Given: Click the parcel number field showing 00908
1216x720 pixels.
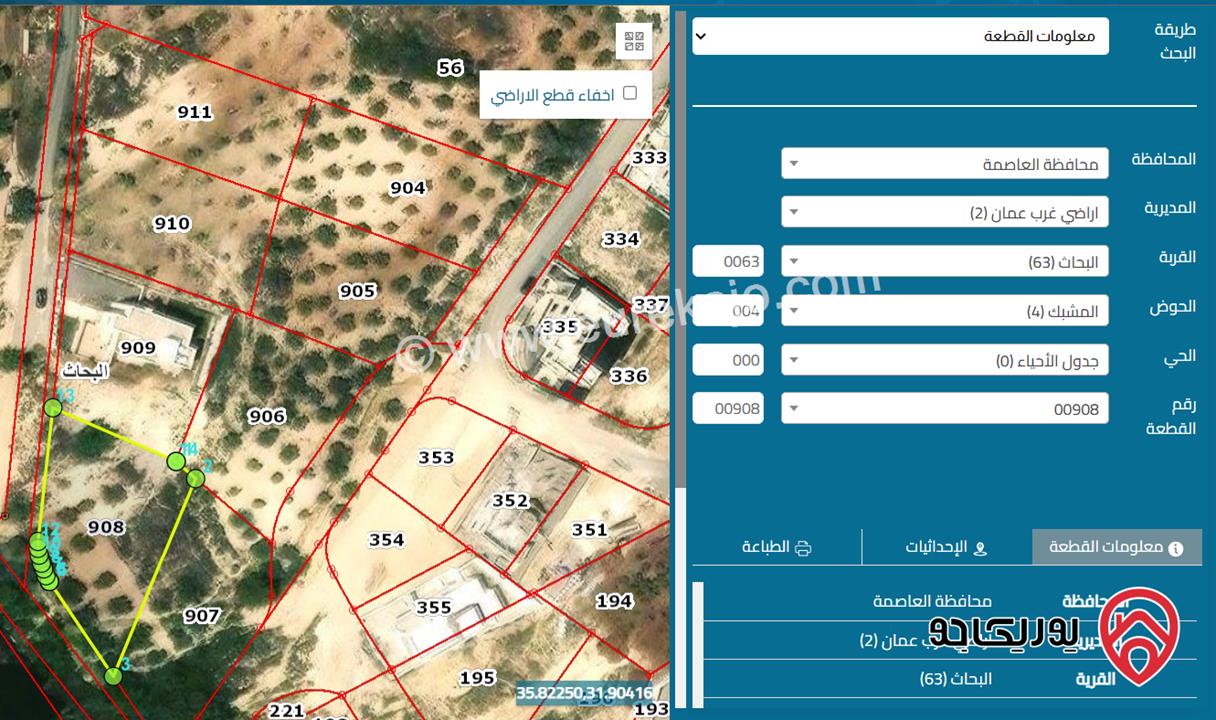Looking at the screenshot, I should pos(728,408).
